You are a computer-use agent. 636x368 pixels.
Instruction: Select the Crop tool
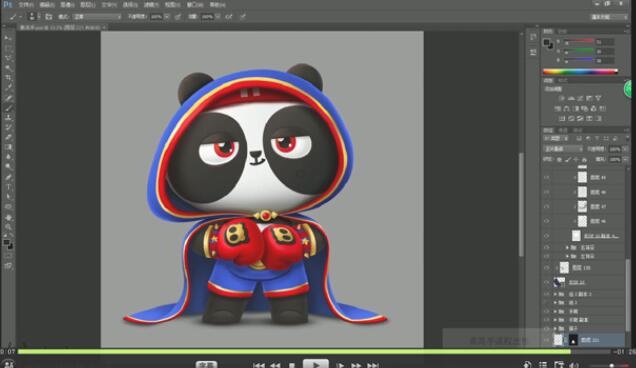click(8, 78)
